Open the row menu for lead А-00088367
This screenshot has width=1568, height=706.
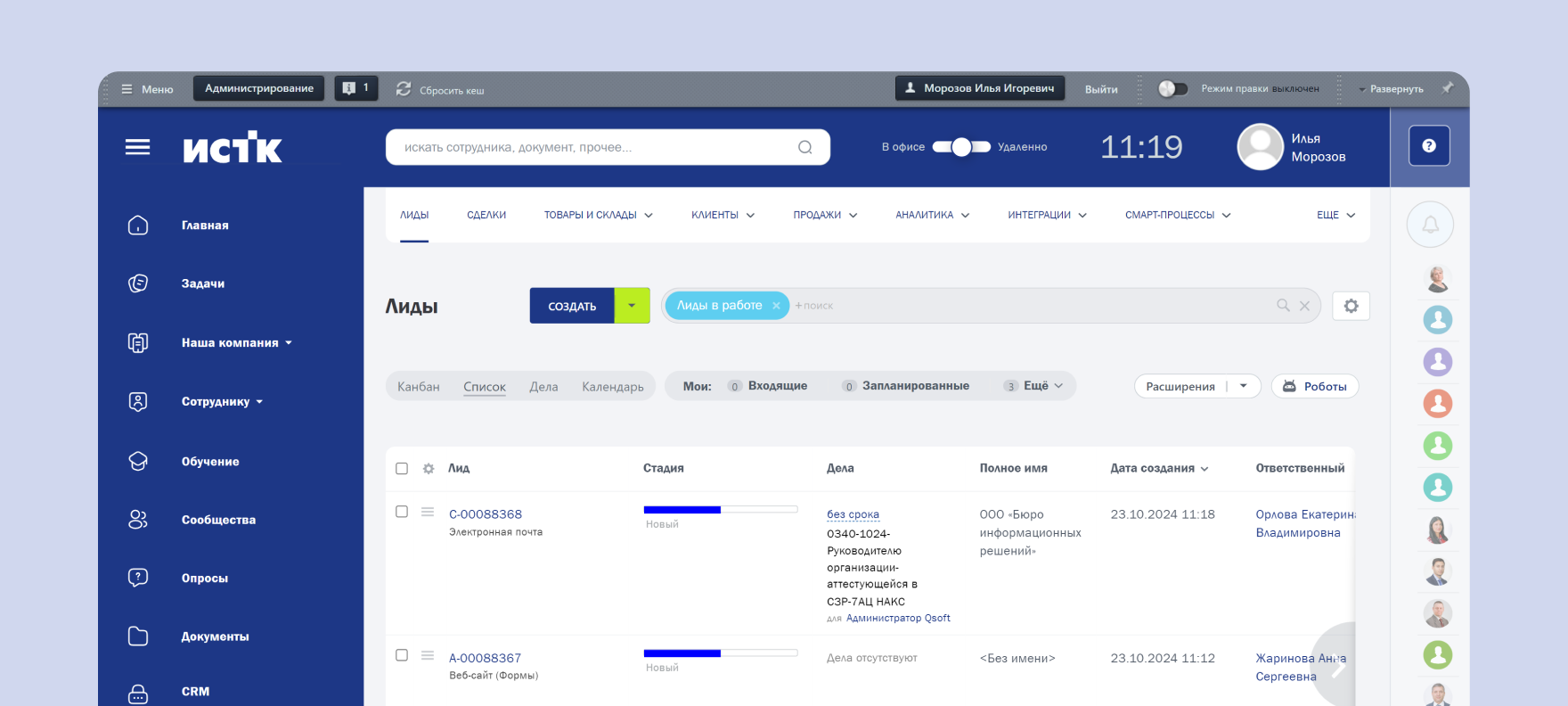pos(428,655)
